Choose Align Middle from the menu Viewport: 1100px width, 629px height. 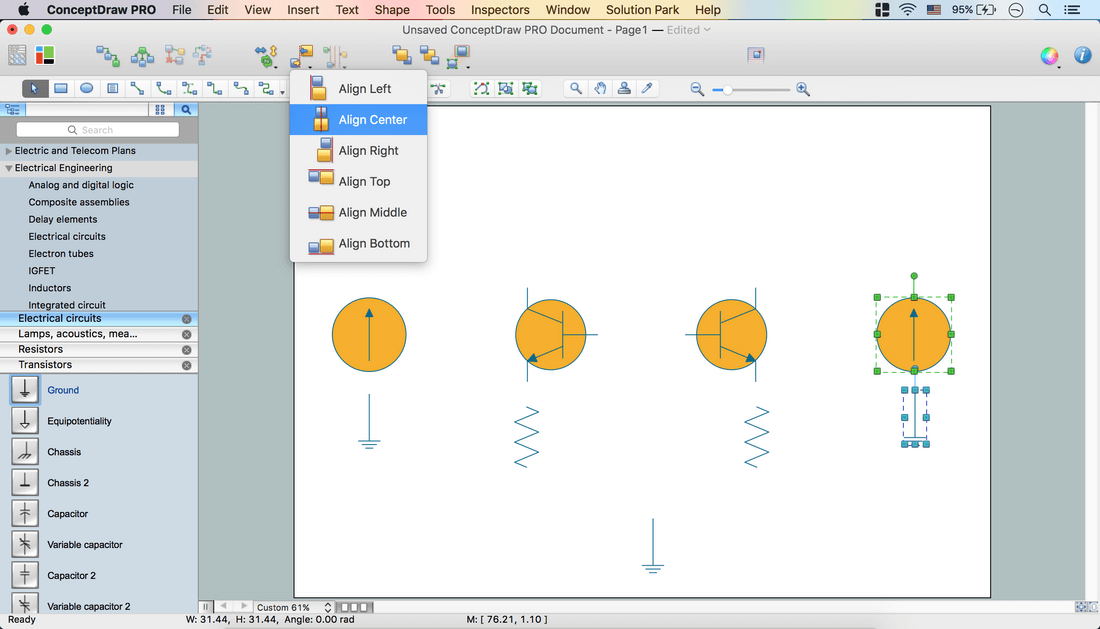[x=372, y=212]
